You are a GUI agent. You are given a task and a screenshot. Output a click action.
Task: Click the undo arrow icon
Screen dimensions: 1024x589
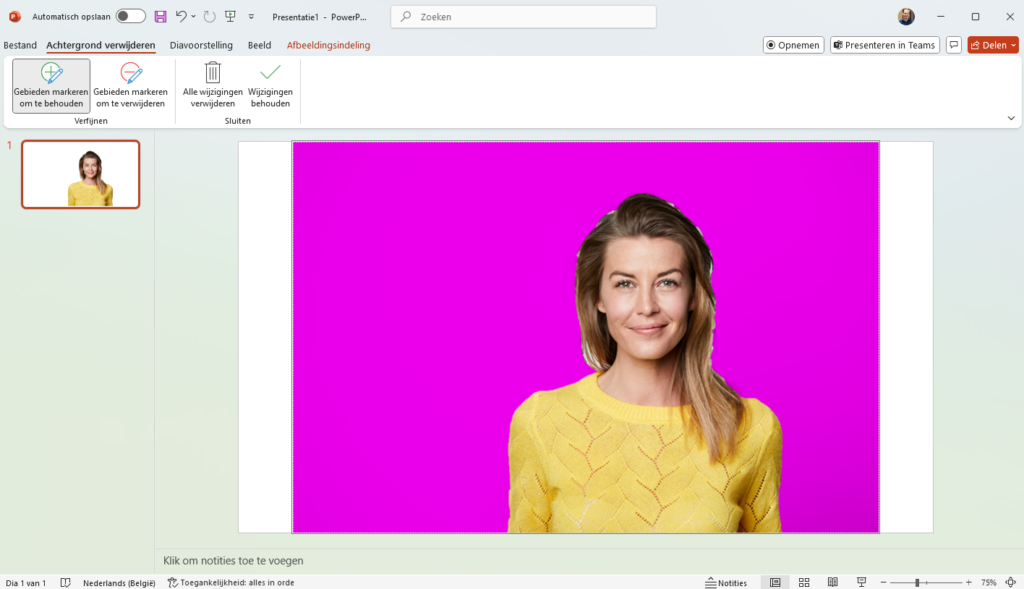pyautogui.click(x=180, y=17)
